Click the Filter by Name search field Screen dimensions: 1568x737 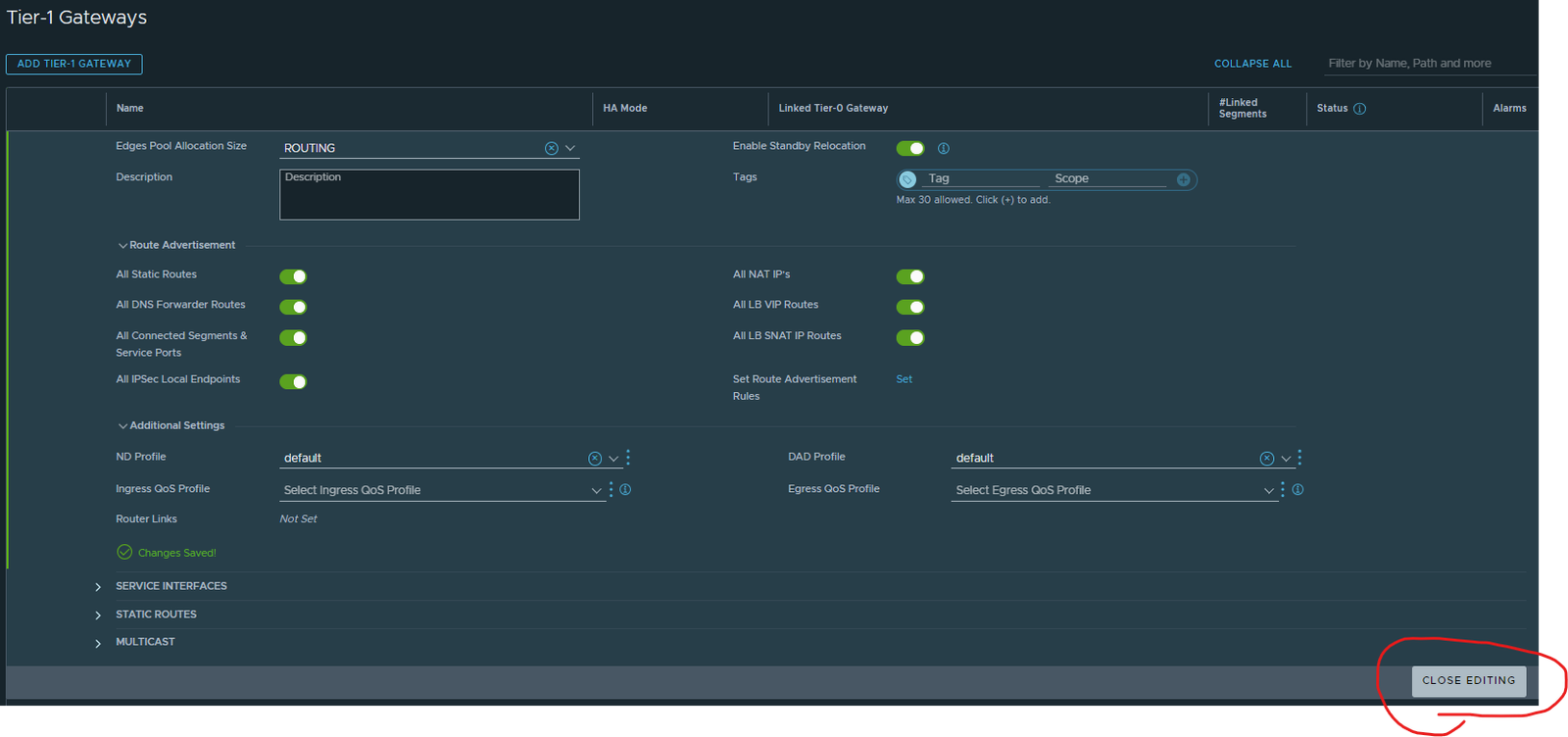pyautogui.click(x=1430, y=64)
